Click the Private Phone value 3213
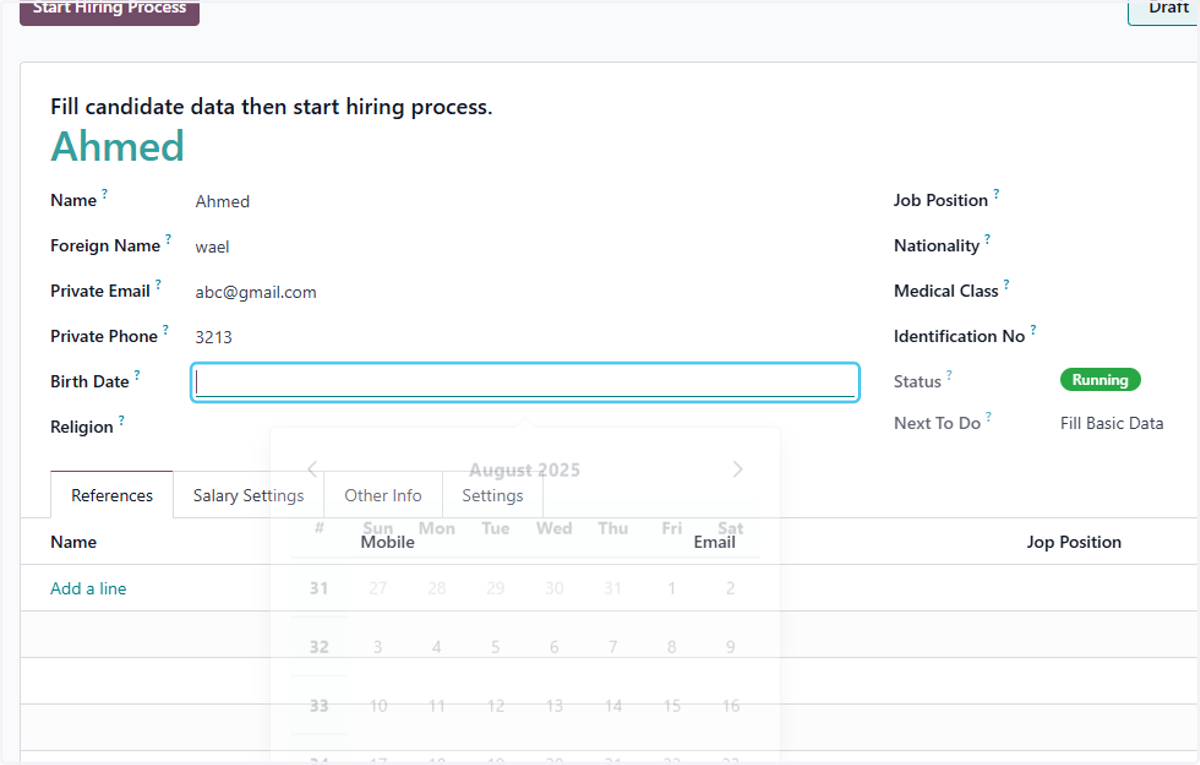 213,337
